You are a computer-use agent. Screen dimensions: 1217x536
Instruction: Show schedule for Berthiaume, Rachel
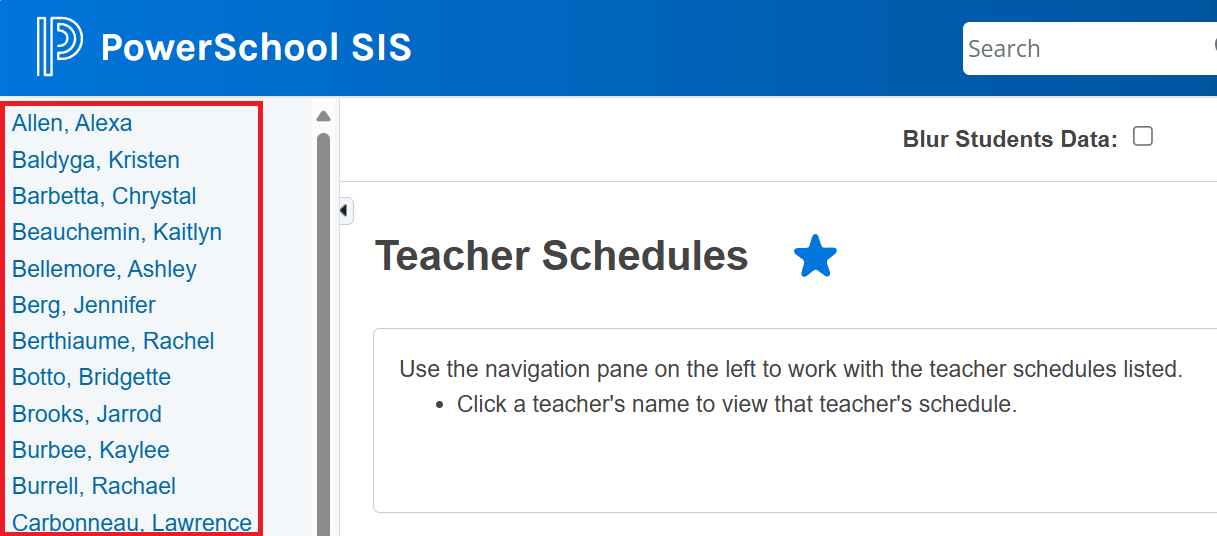(113, 341)
